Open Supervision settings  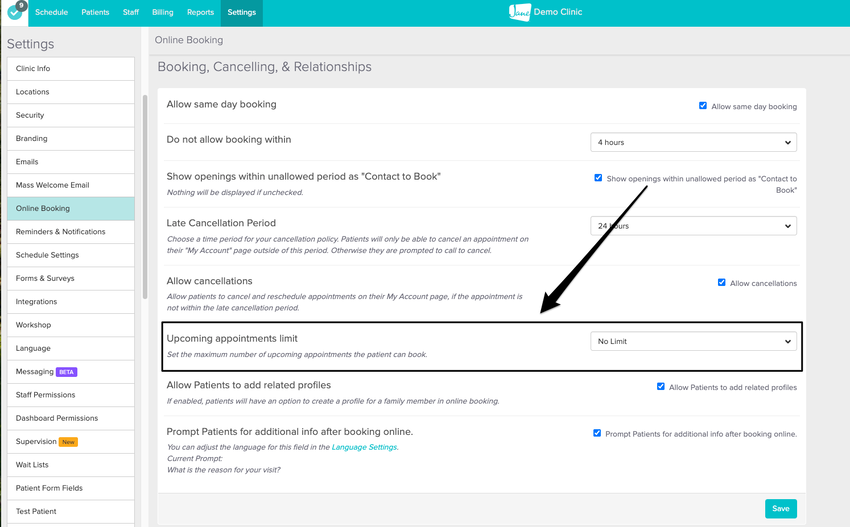click(x=71, y=441)
